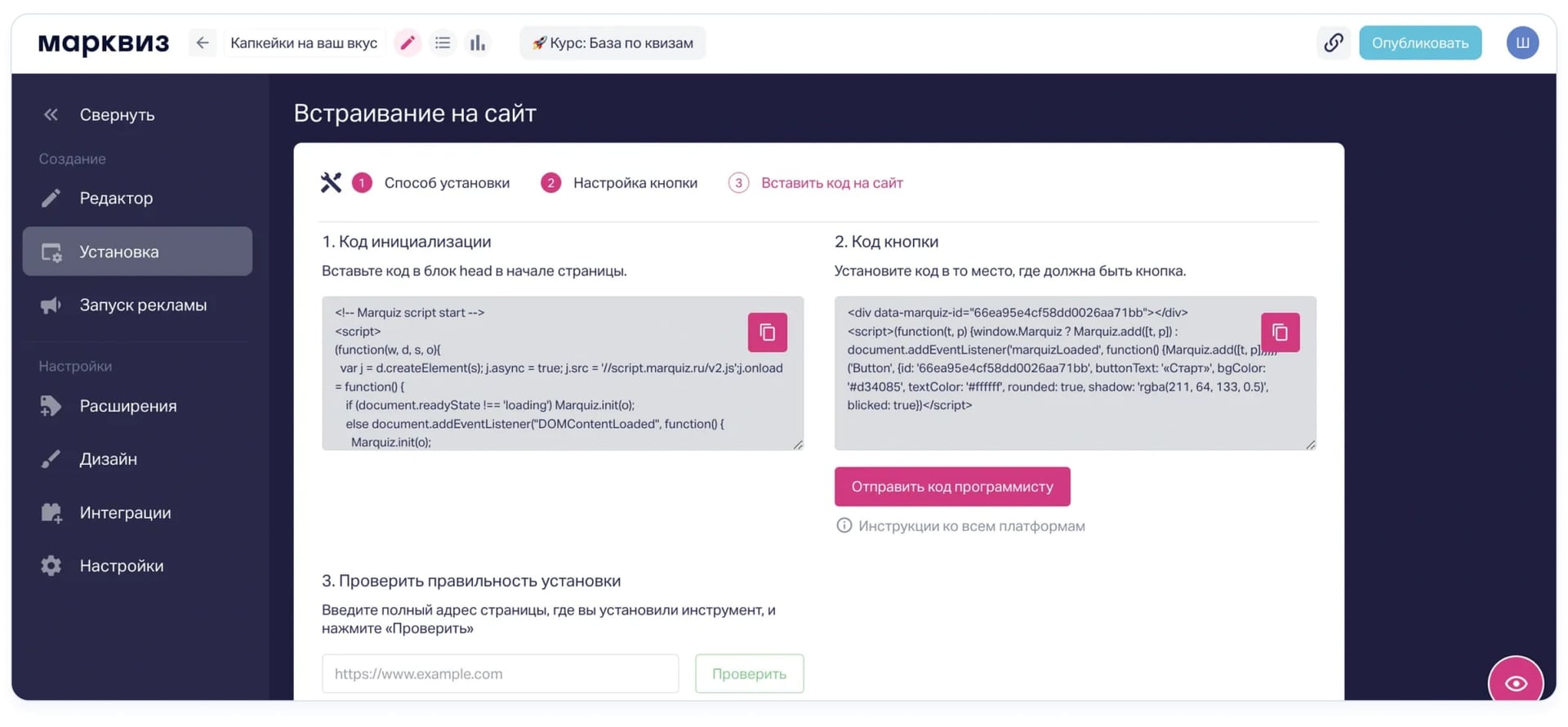
Task: Click the page URL input field
Action: (x=500, y=674)
